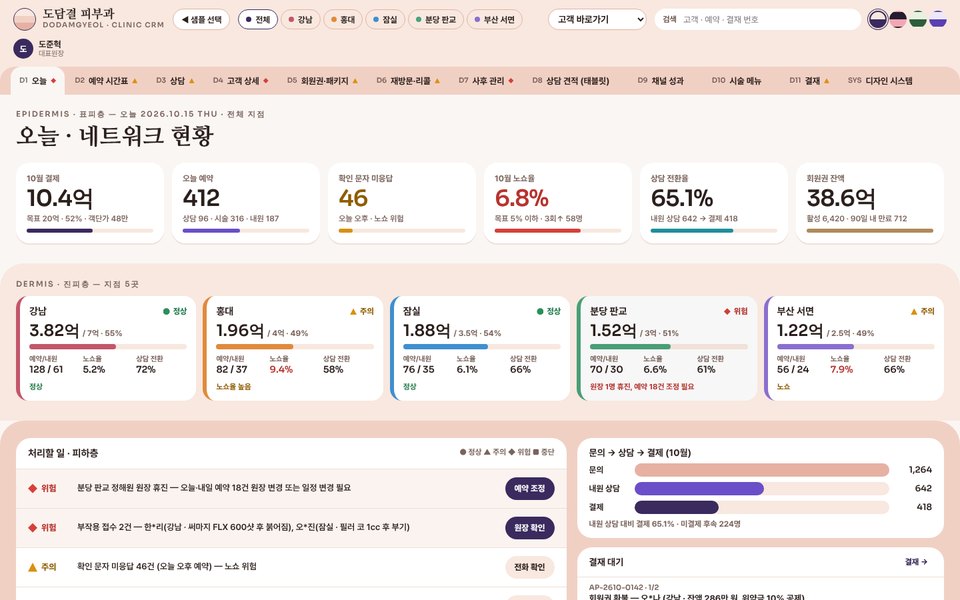Open the 고객 바로가기 dropdown
Viewport: 960px width, 600px height.
[597, 20]
